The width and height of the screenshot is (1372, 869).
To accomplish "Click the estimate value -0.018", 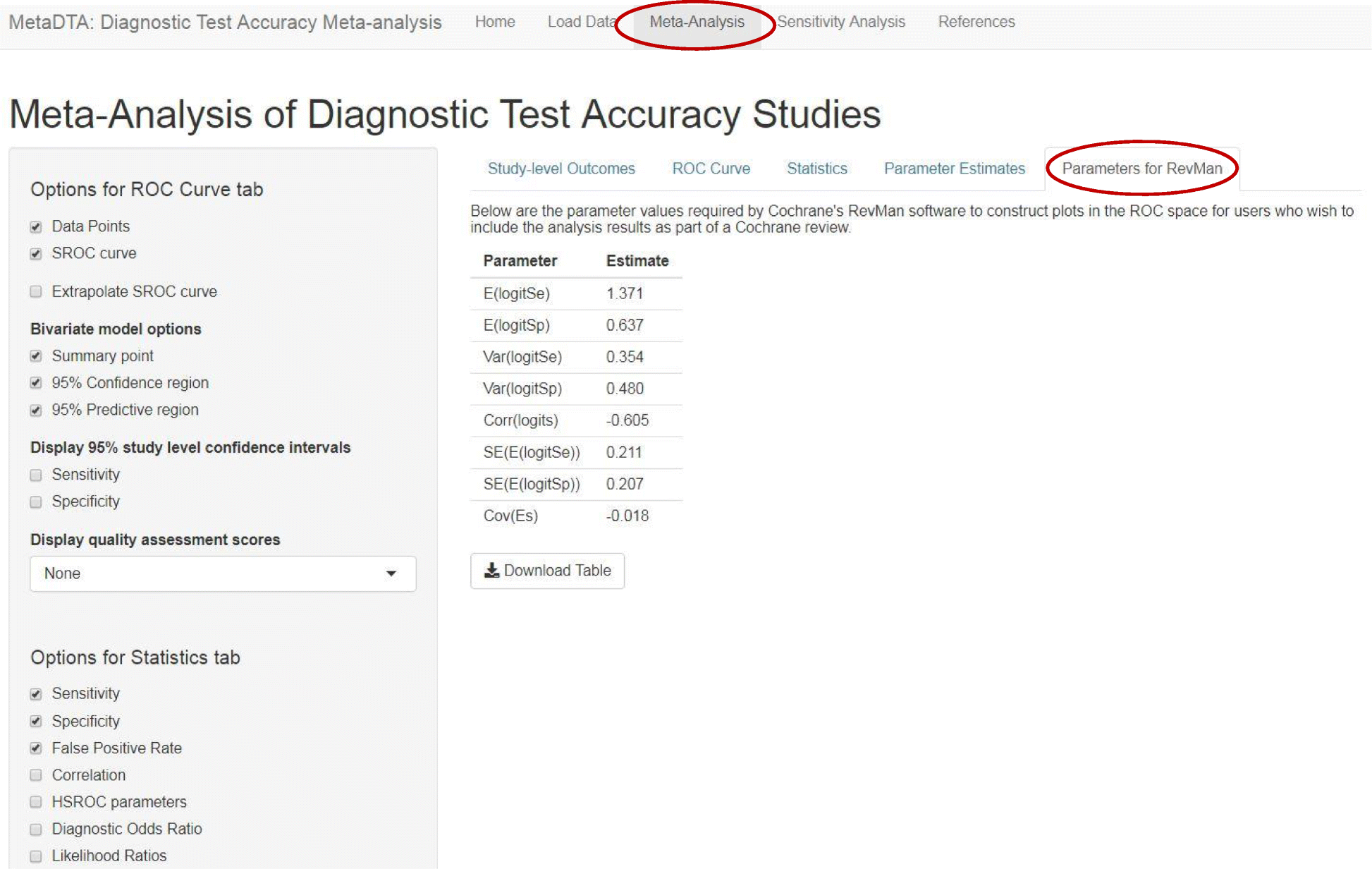I will pyautogui.click(x=627, y=516).
